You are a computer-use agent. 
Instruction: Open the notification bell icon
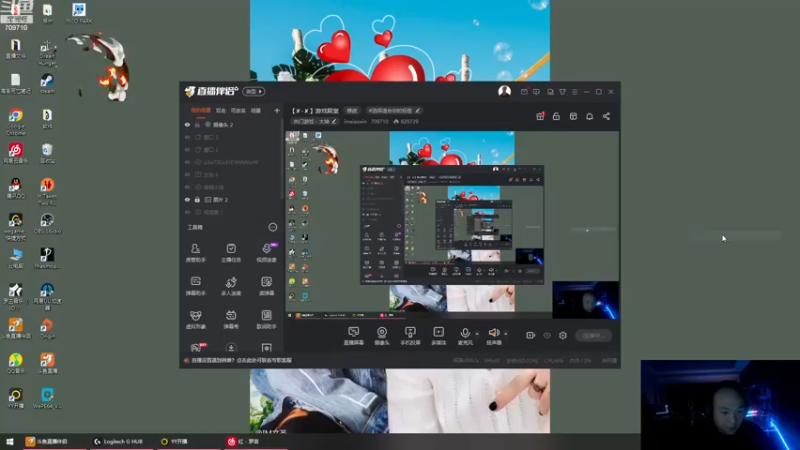pyautogui.click(x=589, y=116)
